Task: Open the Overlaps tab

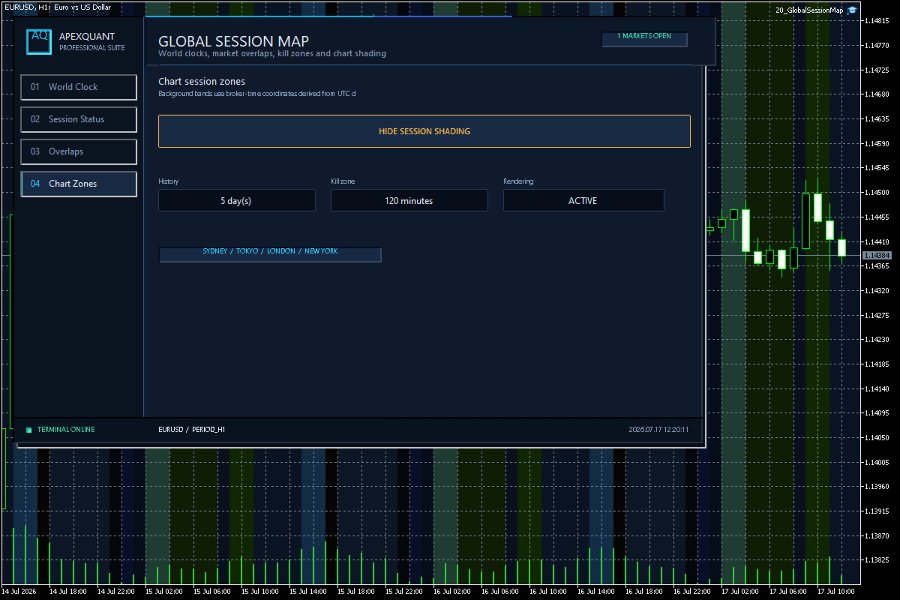Action: 79,152
